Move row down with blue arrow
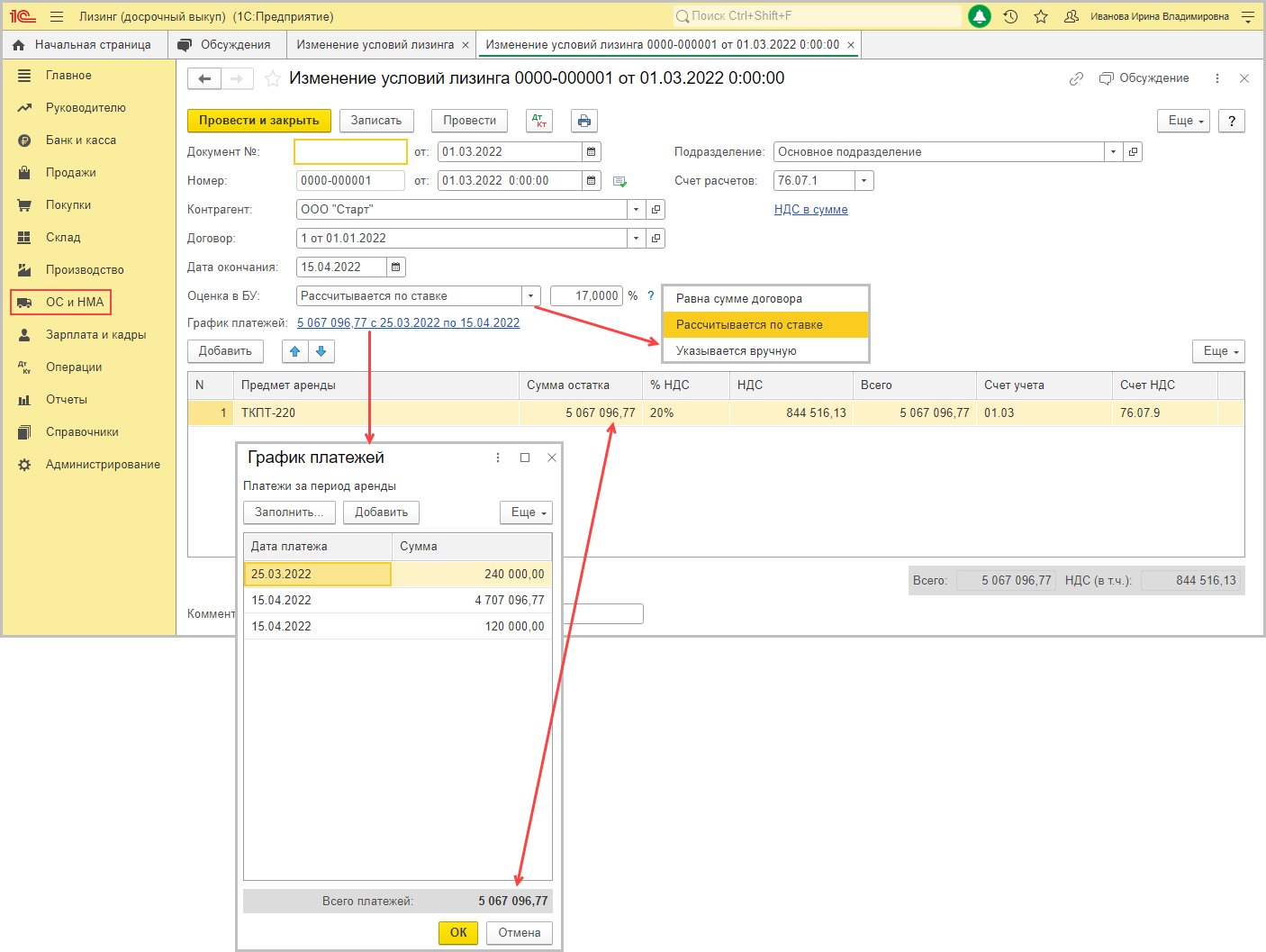Viewport: 1266px width, 952px height. tap(321, 351)
